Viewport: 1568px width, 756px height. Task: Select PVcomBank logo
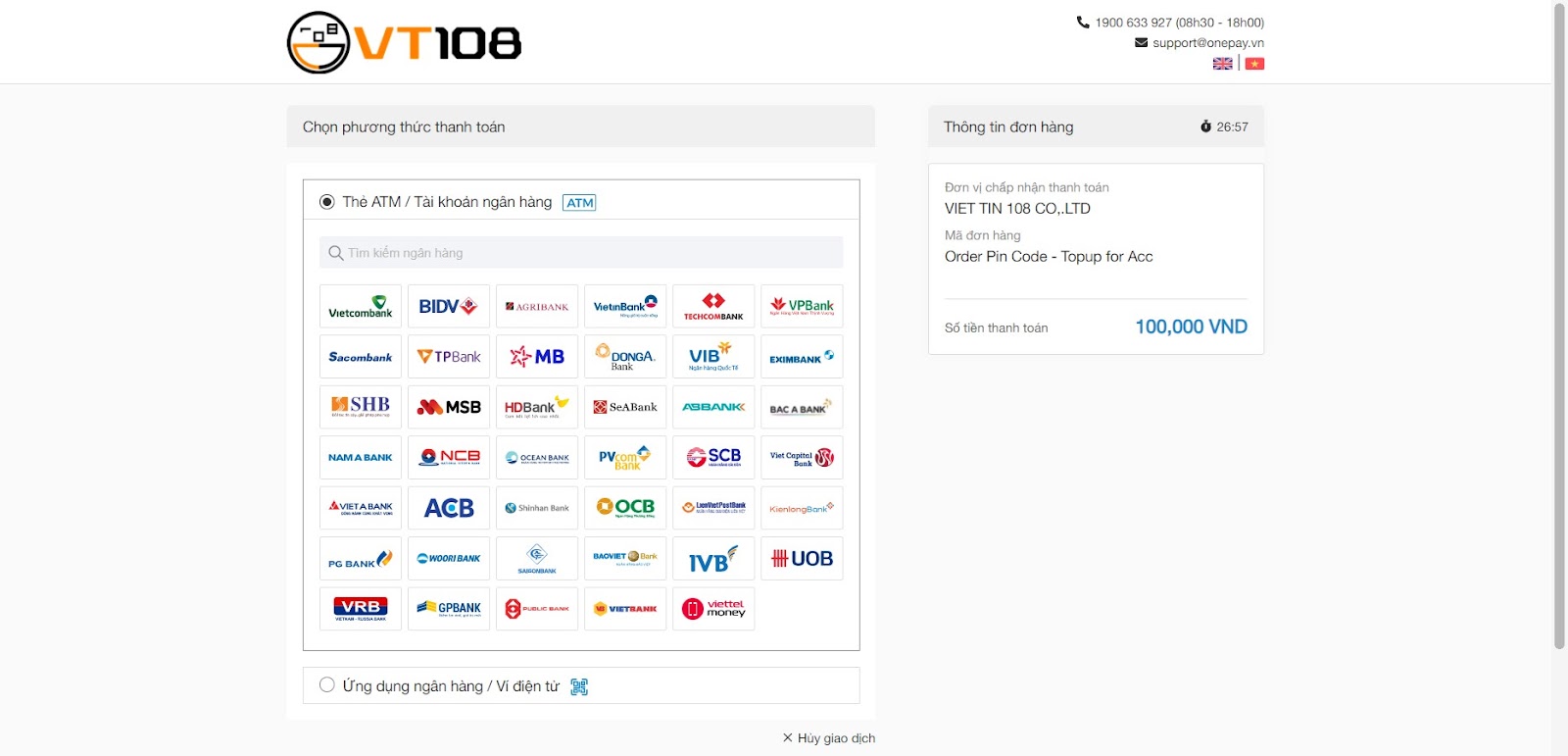tap(625, 458)
